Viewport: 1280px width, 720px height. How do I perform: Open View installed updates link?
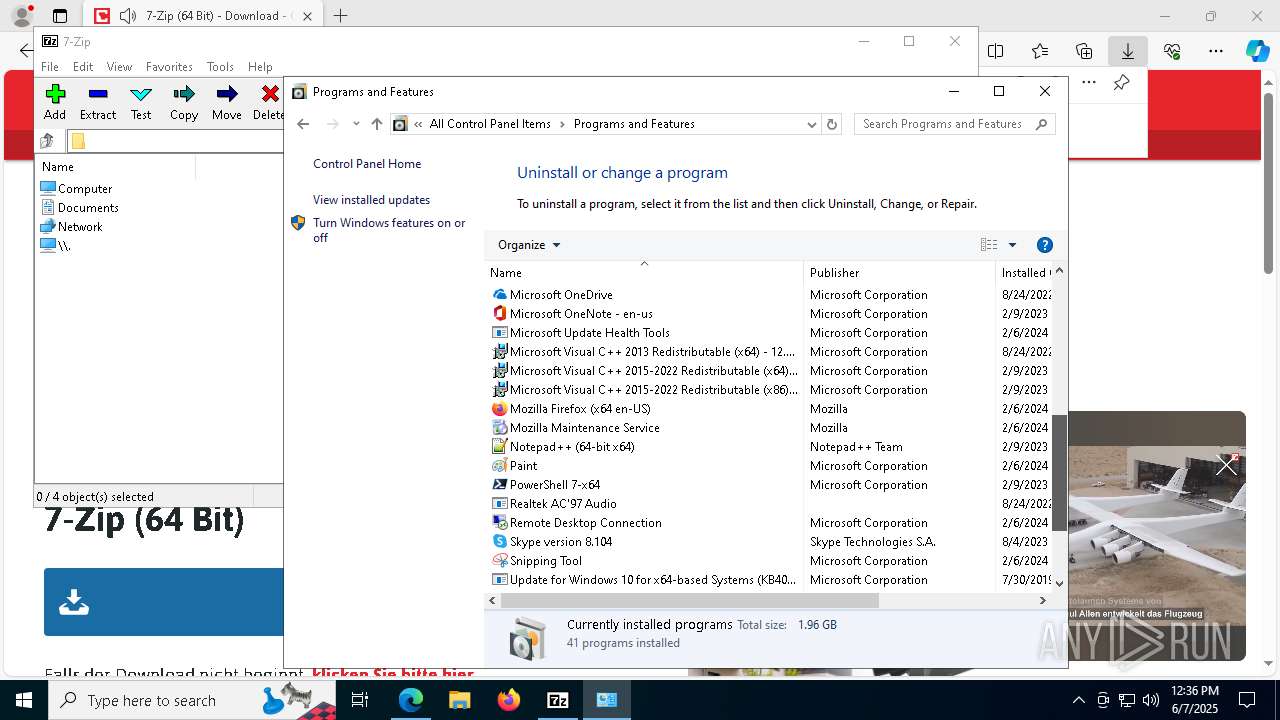coord(371,200)
